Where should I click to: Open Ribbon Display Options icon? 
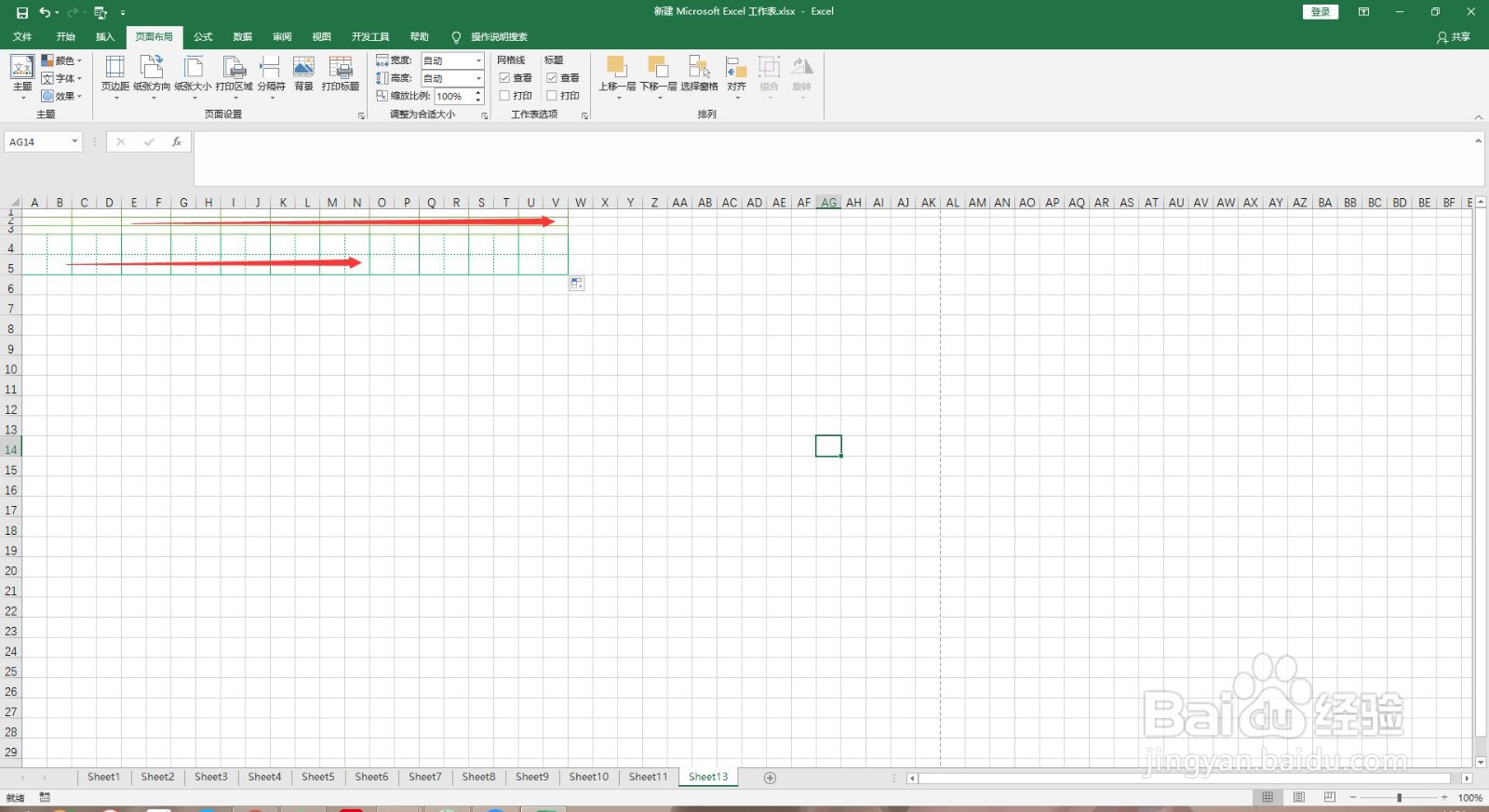pyautogui.click(x=1363, y=12)
